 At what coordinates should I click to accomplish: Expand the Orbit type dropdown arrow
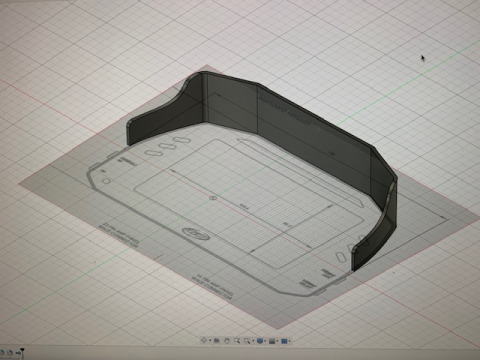[x=210, y=340]
